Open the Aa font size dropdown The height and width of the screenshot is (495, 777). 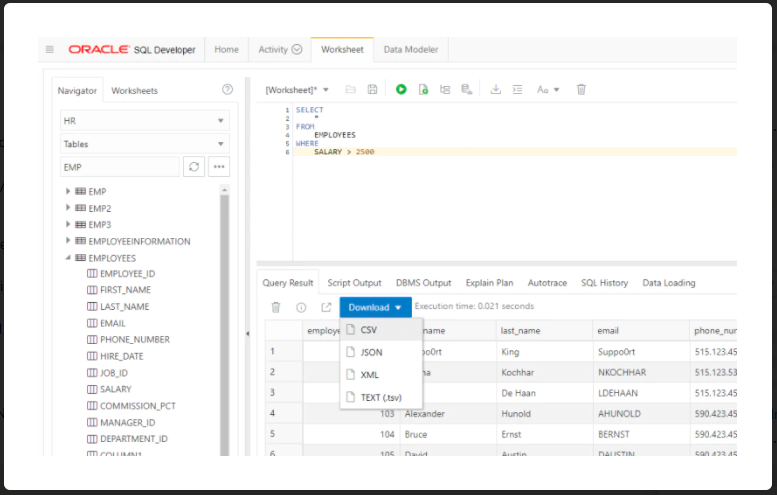pyautogui.click(x=548, y=90)
